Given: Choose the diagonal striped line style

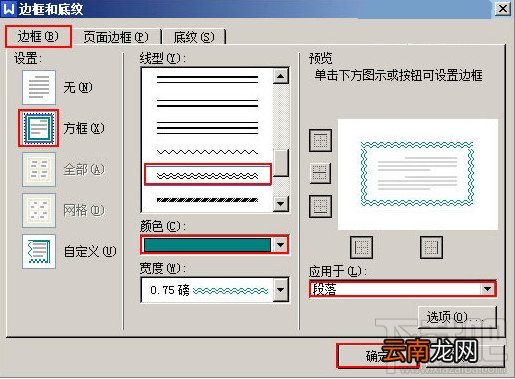Looking at the screenshot, I should [x=207, y=200].
